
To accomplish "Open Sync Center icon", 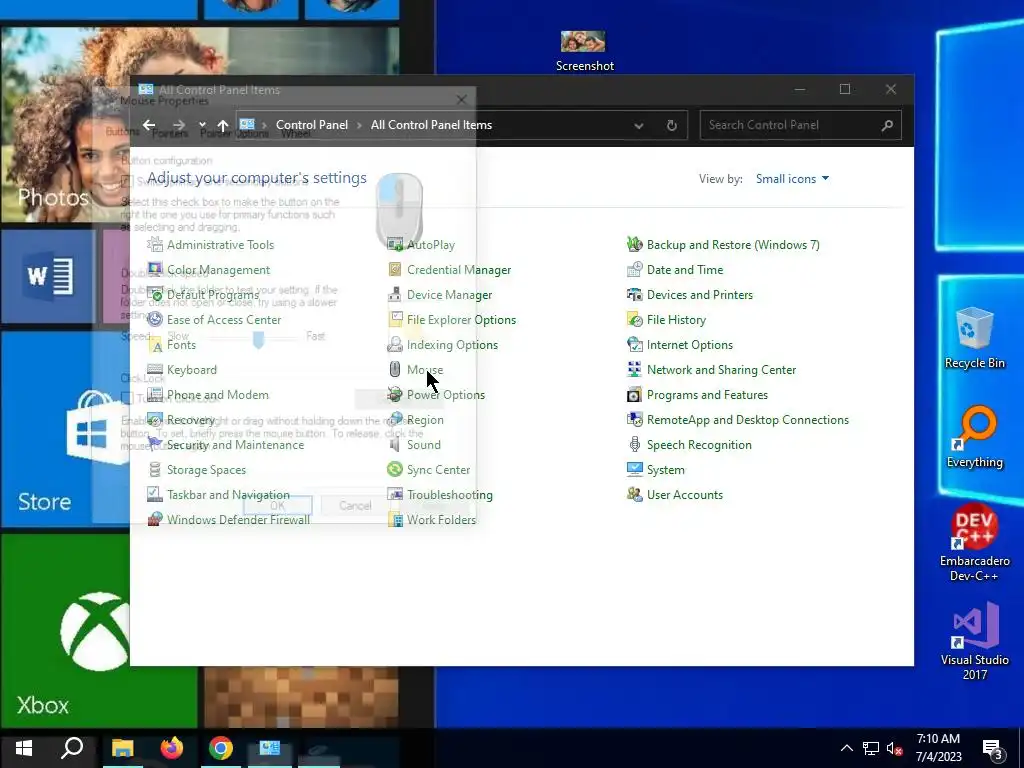I will coord(394,470).
